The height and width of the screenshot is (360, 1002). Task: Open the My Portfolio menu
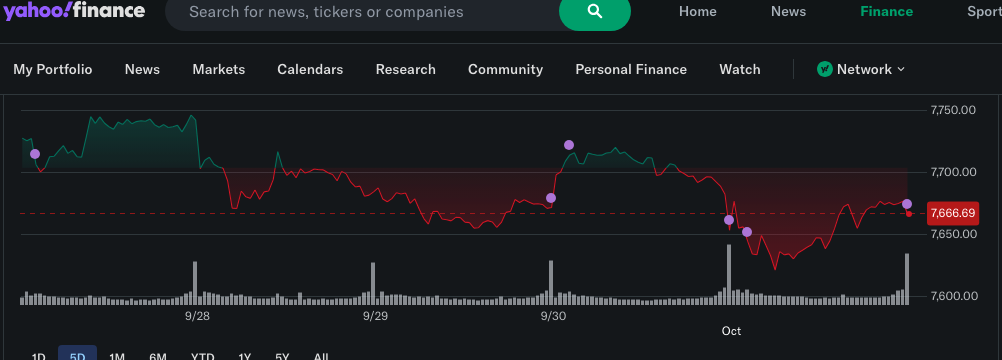[52, 69]
